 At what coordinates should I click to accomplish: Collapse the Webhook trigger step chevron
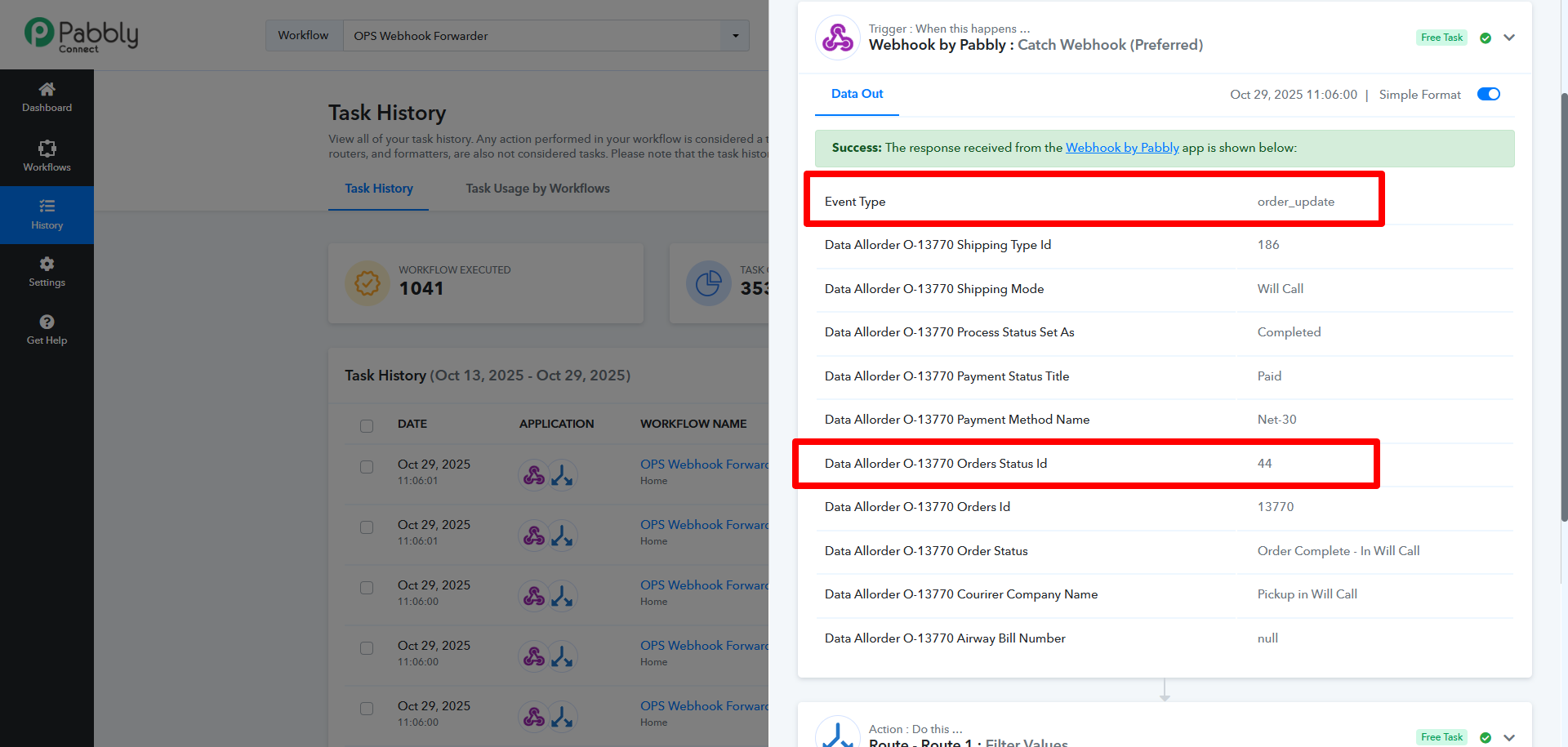tap(1509, 38)
